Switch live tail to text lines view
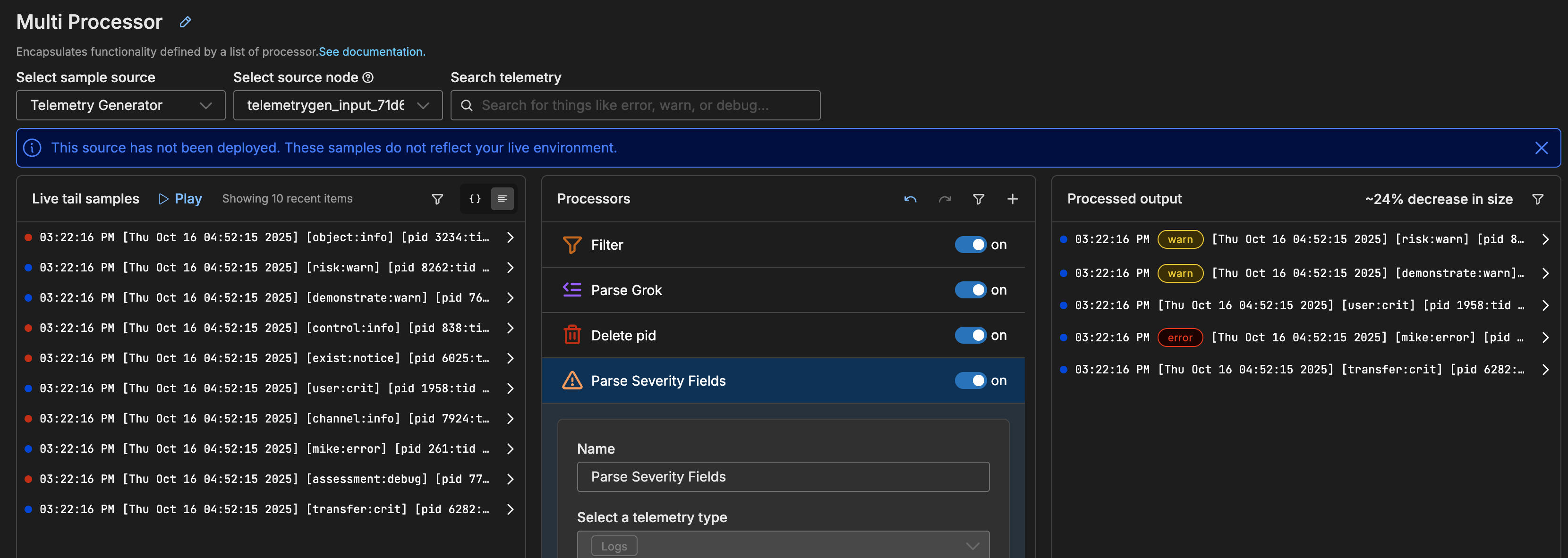Image resolution: width=1568 pixels, height=558 pixels. pos(502,198)
